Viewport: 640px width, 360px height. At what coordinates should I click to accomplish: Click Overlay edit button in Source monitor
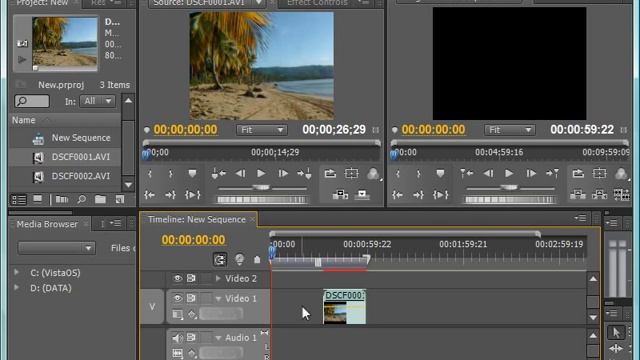point(362,195)
